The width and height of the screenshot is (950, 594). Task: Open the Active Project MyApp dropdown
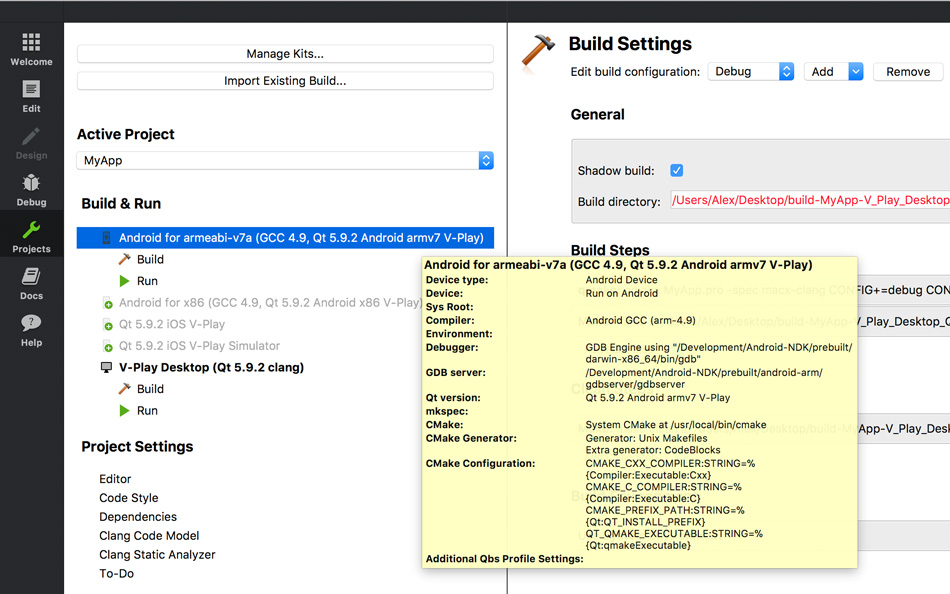285,161
